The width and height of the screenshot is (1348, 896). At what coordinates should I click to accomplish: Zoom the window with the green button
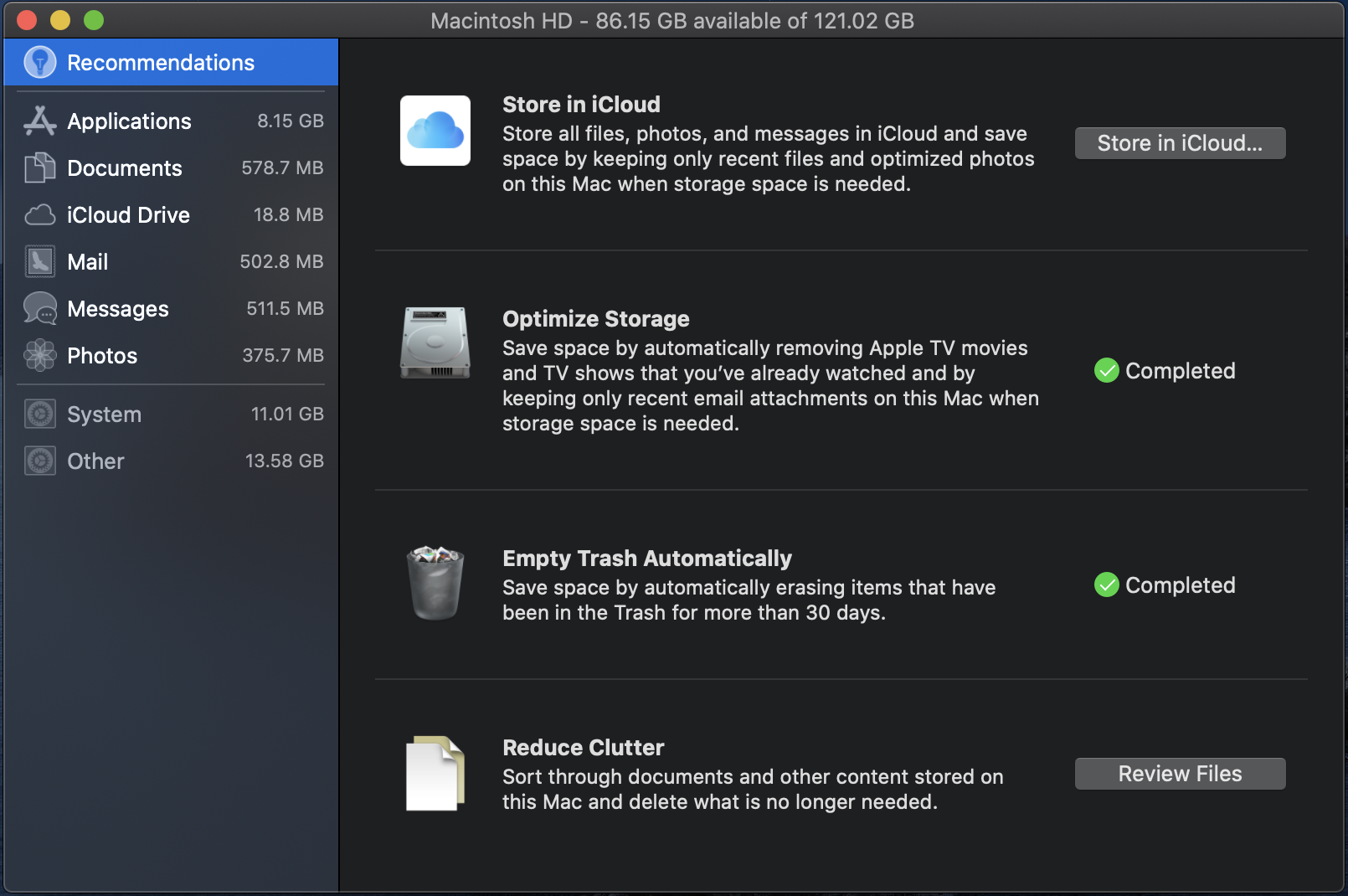94,20
